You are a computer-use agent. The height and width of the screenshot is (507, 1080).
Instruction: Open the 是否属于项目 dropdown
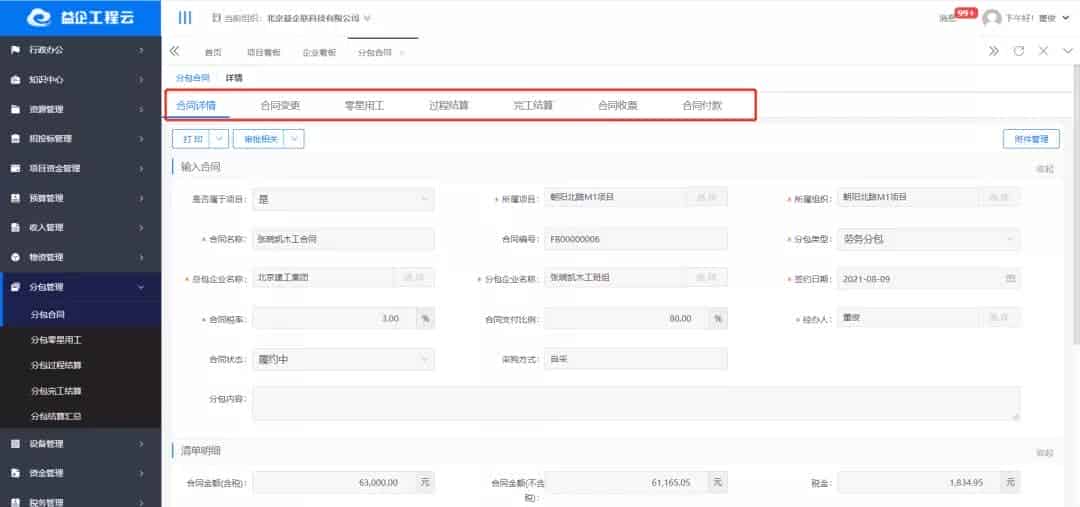tap(343, 199)
